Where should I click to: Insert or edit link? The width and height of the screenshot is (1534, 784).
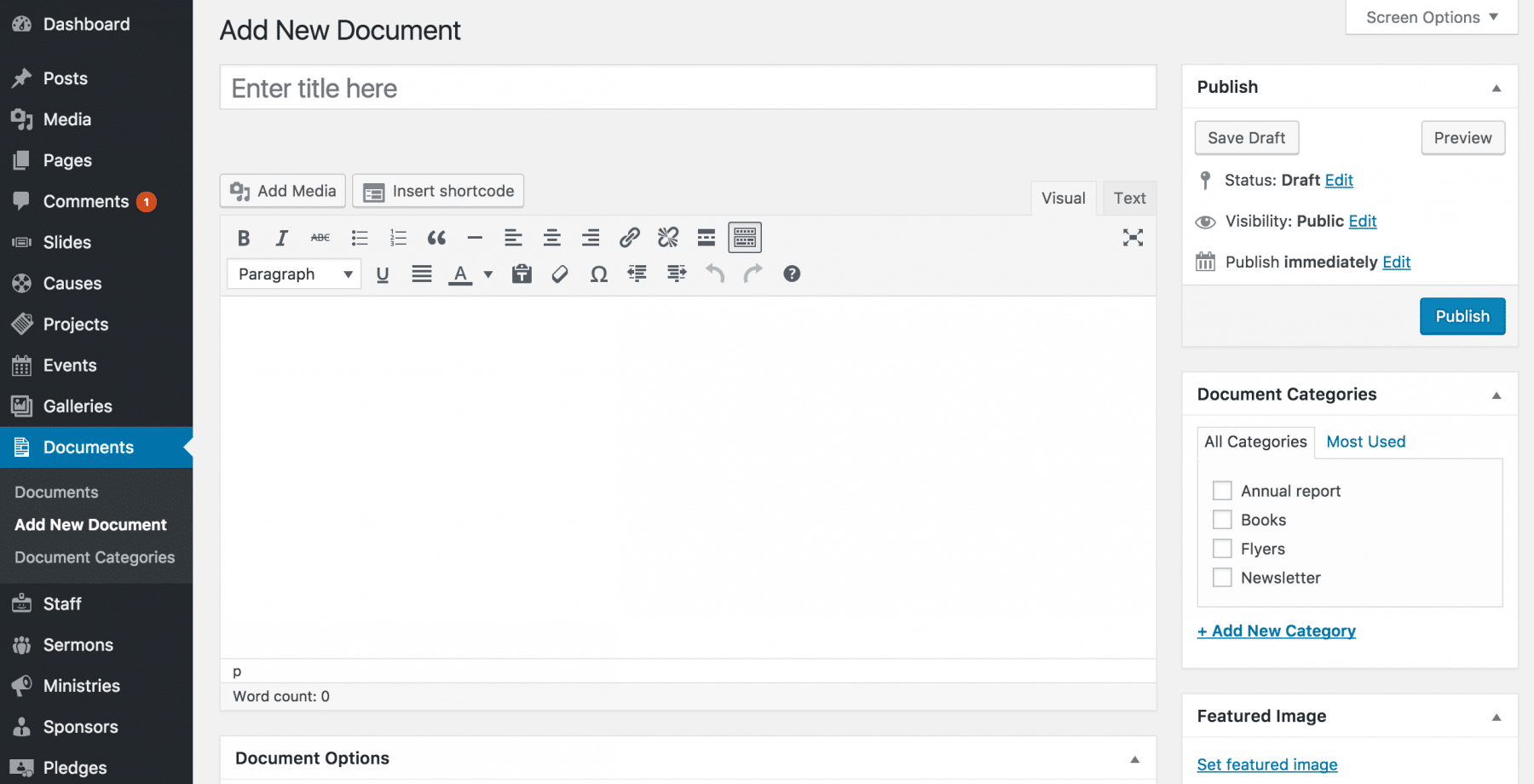point(630,238)
